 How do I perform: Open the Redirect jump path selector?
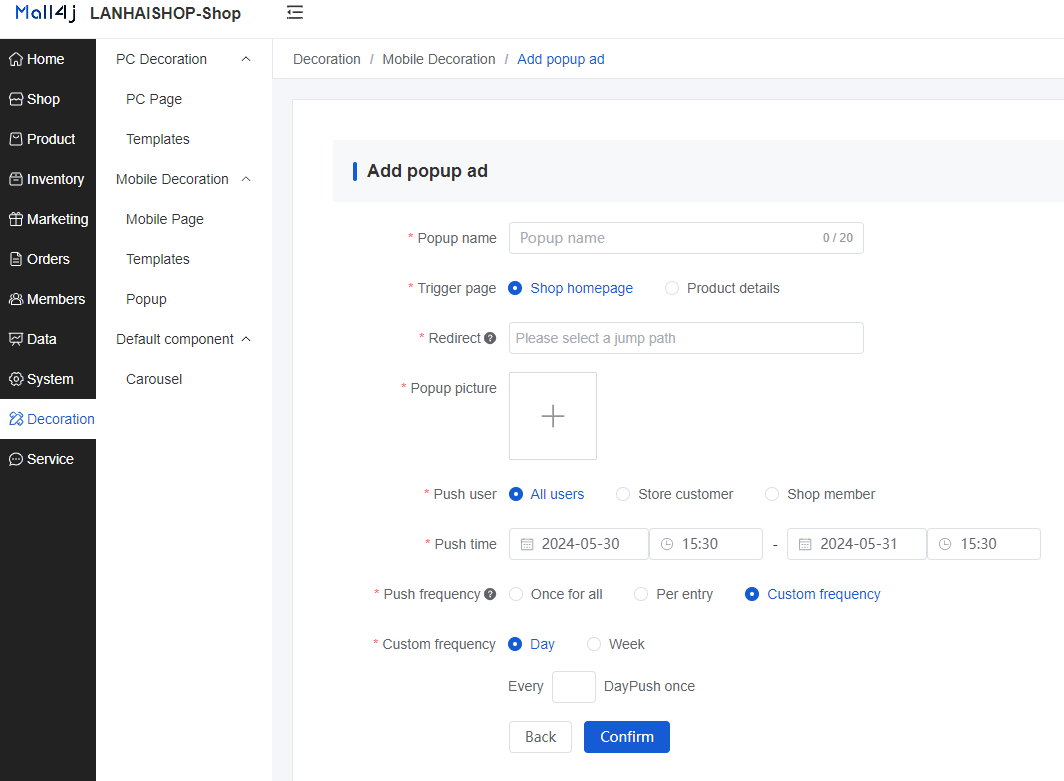tap(686, 338)
